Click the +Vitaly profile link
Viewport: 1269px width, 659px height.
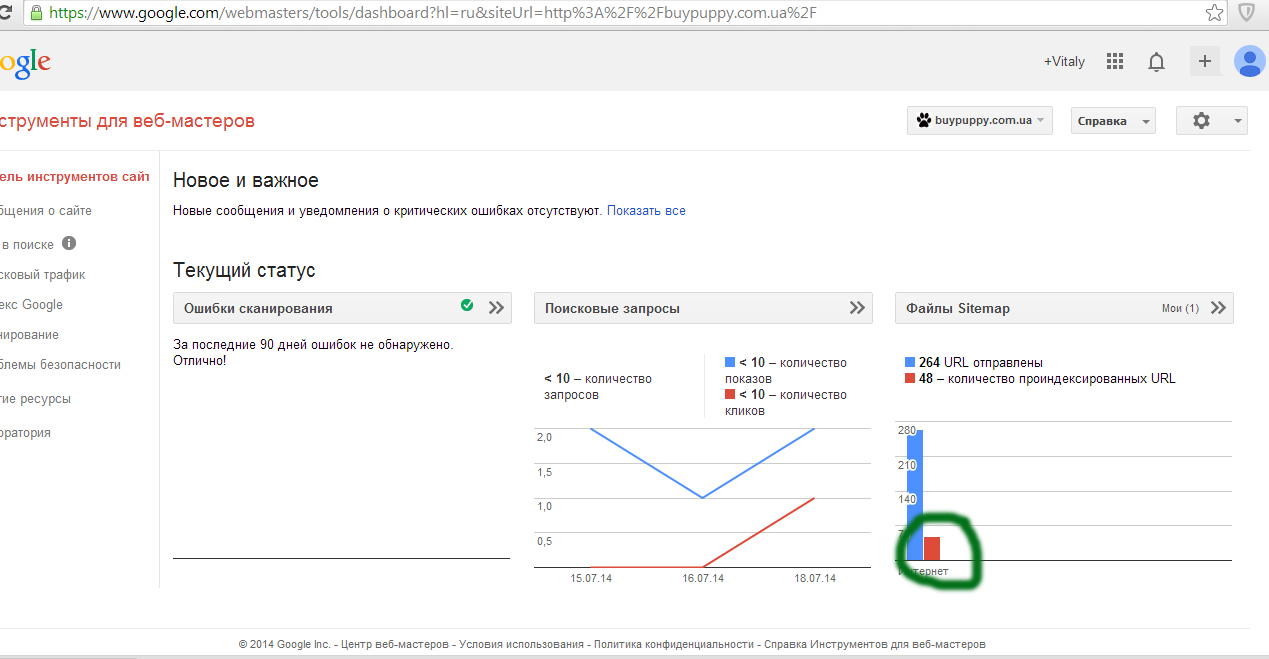[1064, 62]
